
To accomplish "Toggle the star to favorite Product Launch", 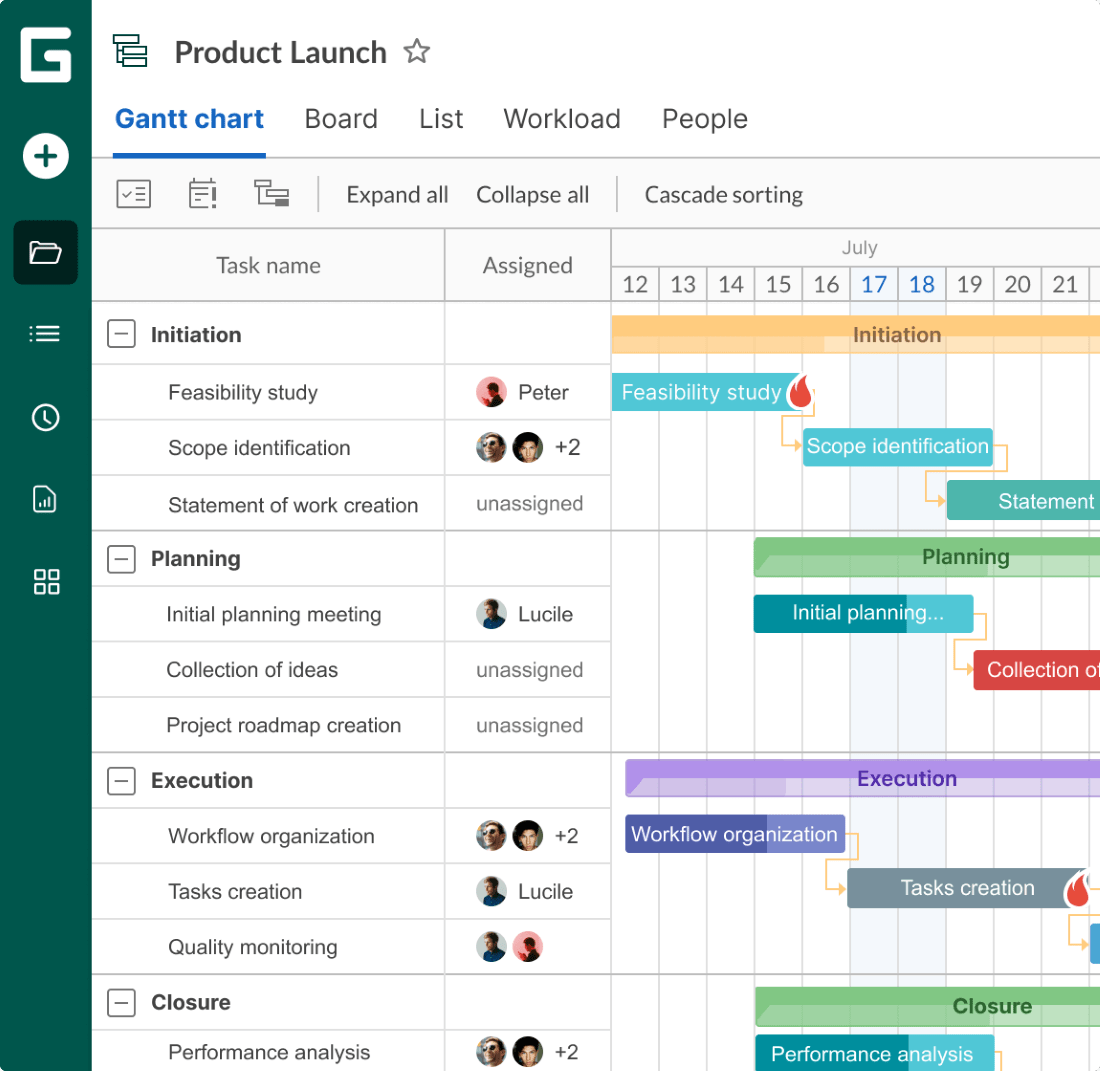I will (x=417, y=51).
